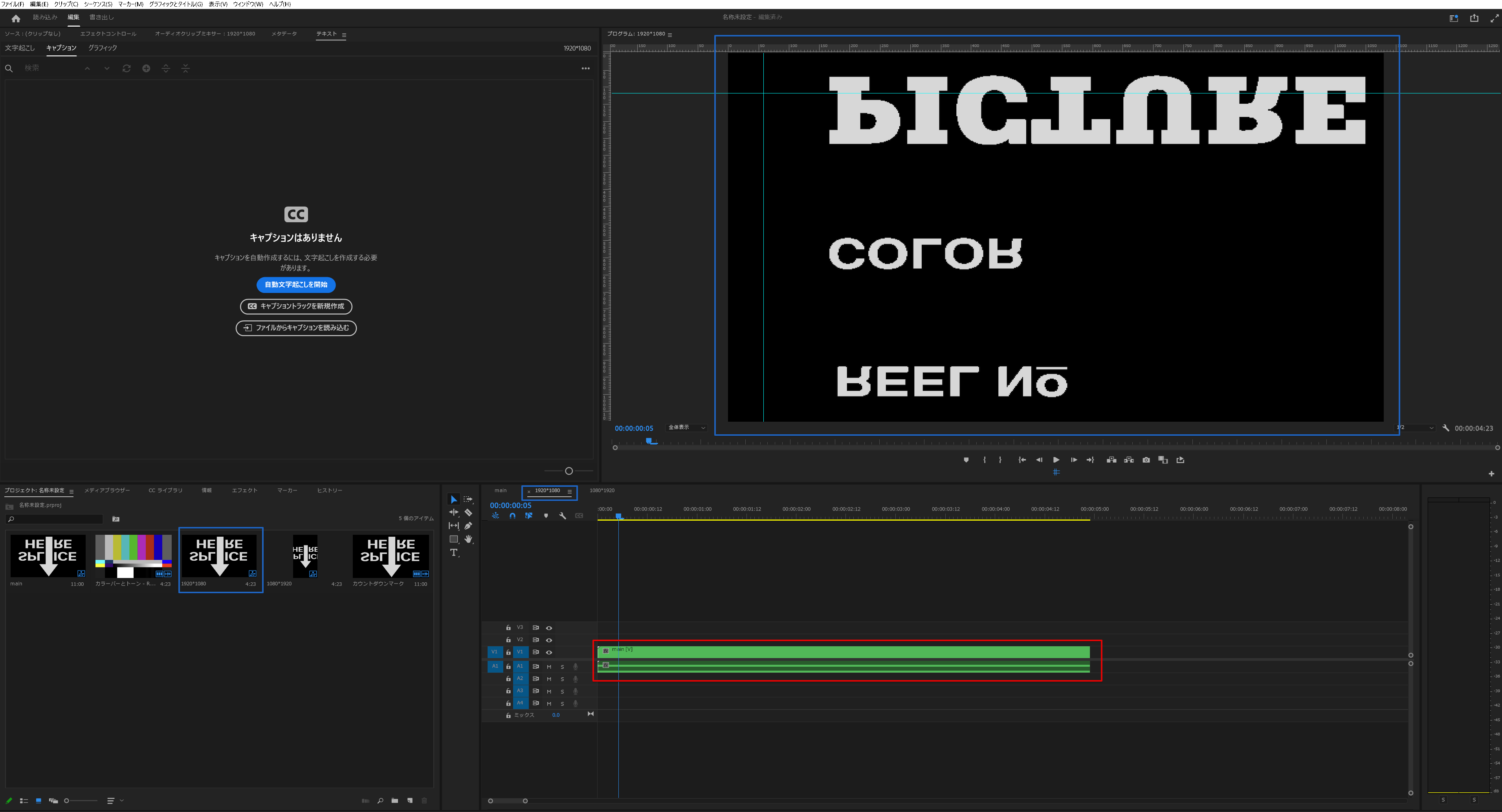The image size is (1502, 812).
Task: Select the Pen tool
Action: click(x=468, y=526)
